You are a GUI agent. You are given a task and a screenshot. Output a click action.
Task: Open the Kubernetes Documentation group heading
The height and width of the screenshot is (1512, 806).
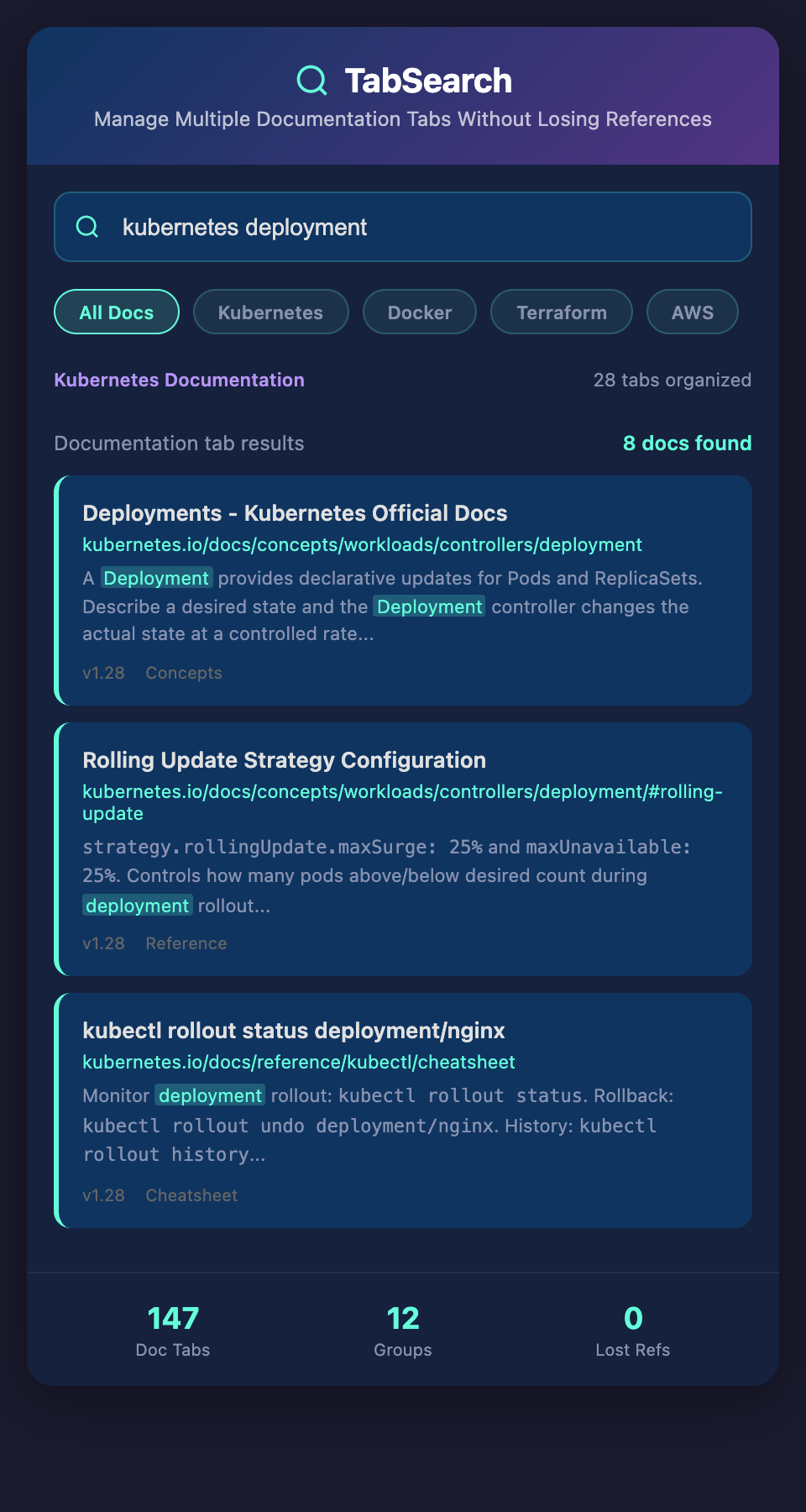[179, 380]
